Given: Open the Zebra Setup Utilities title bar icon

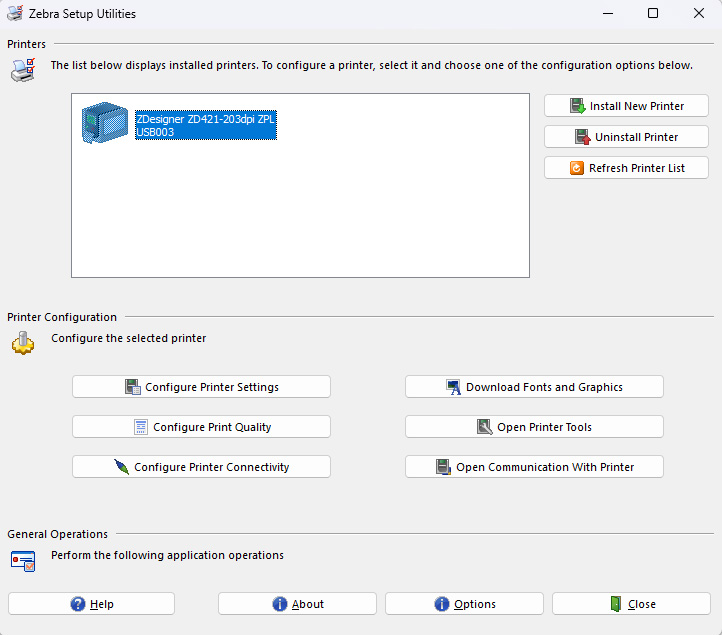Looking at the screenshot, I should coord(14,14).
